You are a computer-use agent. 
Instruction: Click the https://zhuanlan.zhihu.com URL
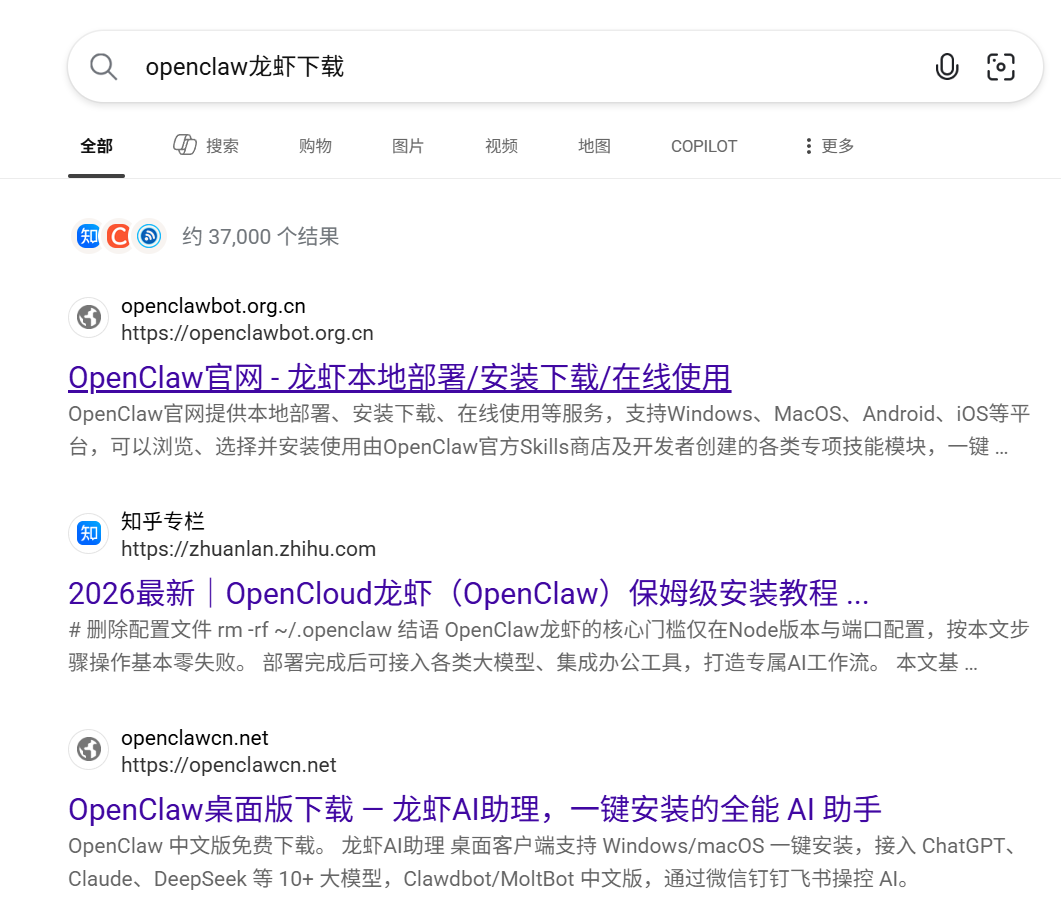click(248, 548)
